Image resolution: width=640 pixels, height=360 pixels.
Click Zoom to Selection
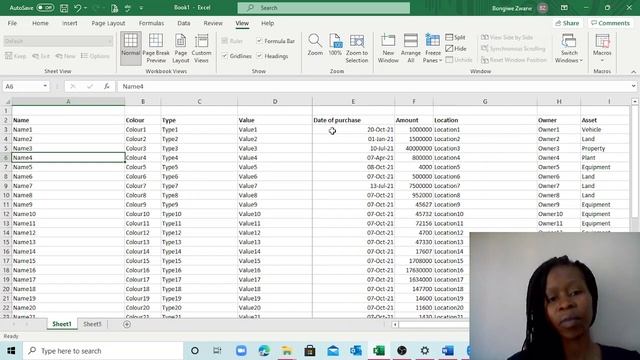[x=357, y=48]
